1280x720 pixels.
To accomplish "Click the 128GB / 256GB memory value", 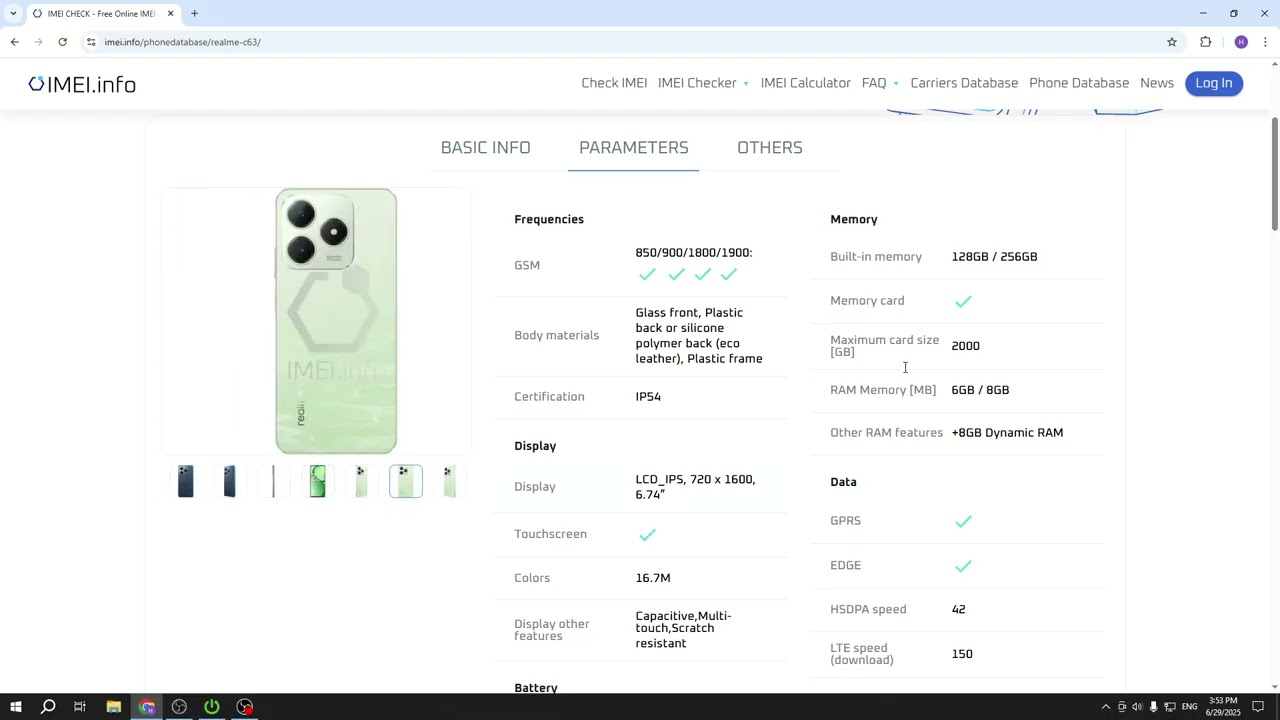I will click(994, 257).
